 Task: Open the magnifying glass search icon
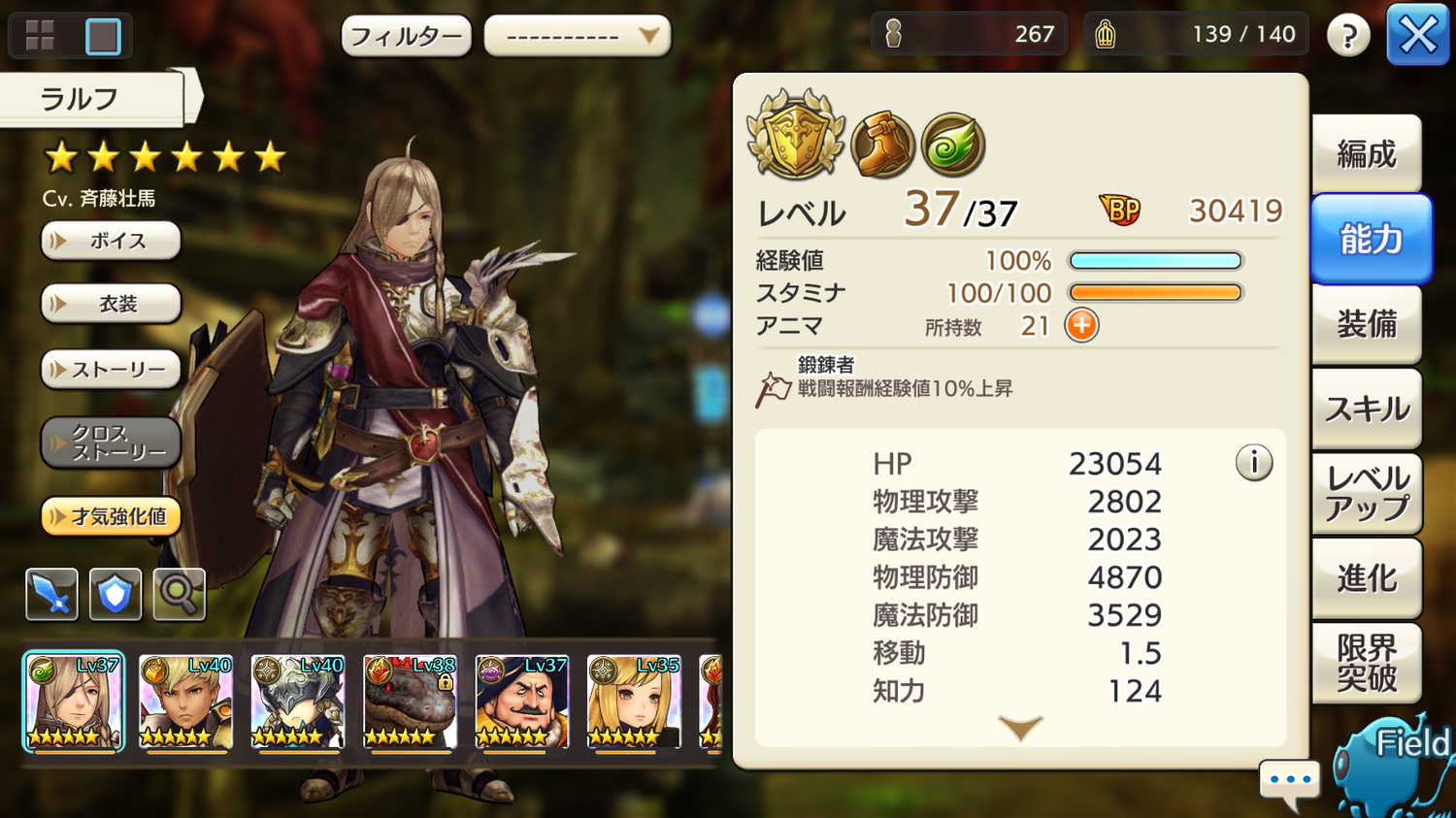180,594
